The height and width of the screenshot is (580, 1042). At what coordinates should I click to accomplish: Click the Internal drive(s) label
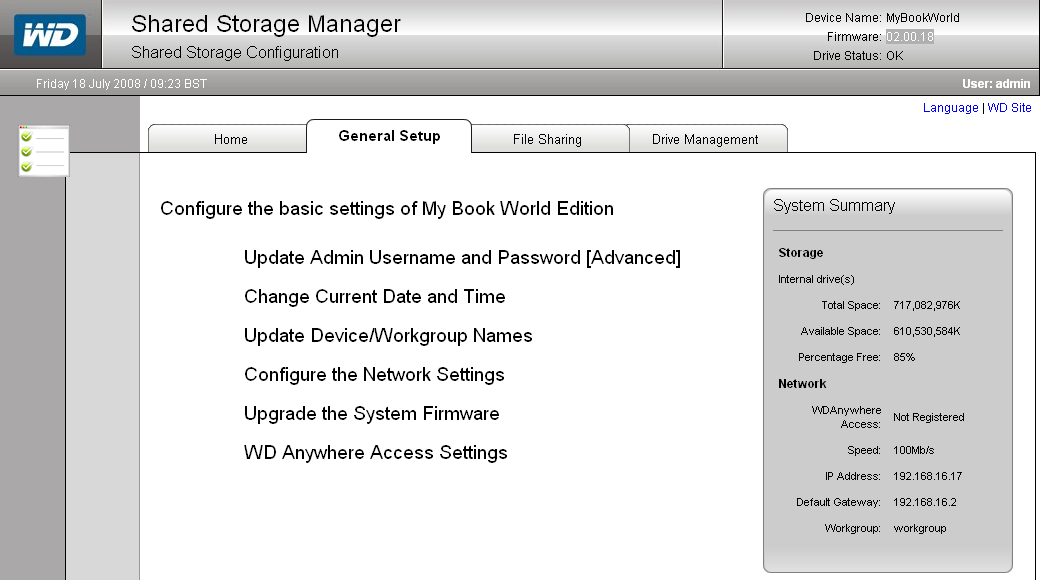tap(816, 279)
